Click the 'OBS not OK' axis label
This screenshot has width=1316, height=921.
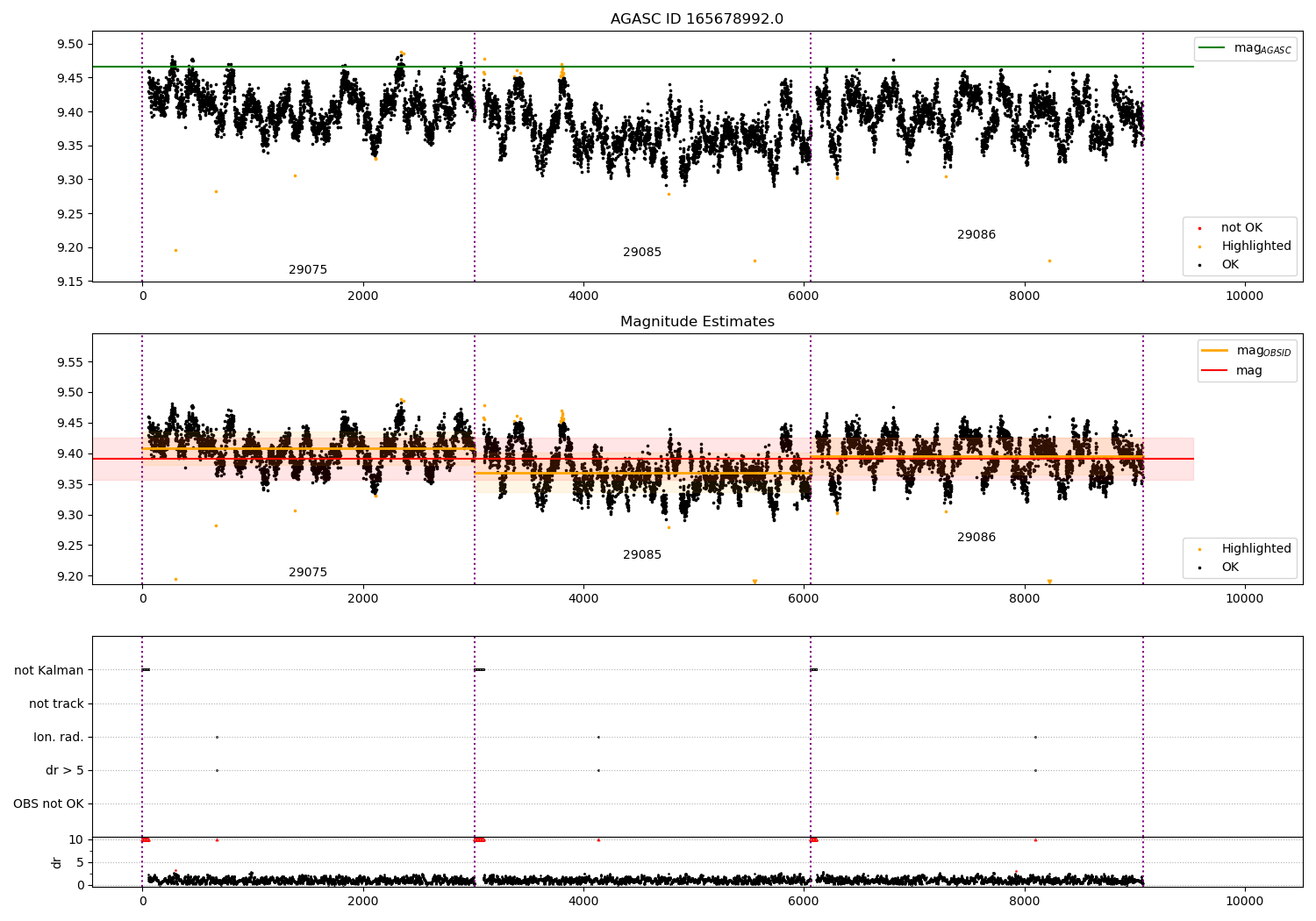(49, 803)
